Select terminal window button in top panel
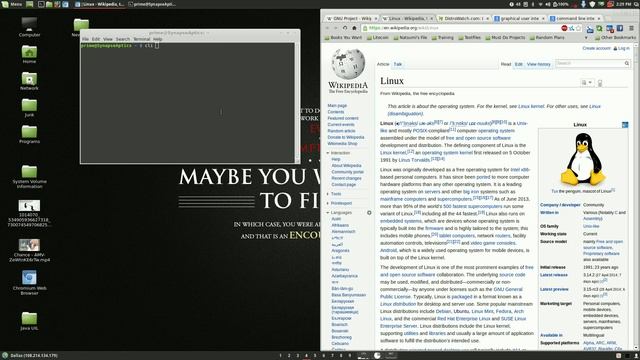Screen dimensions: 640x360 (152, 4)
